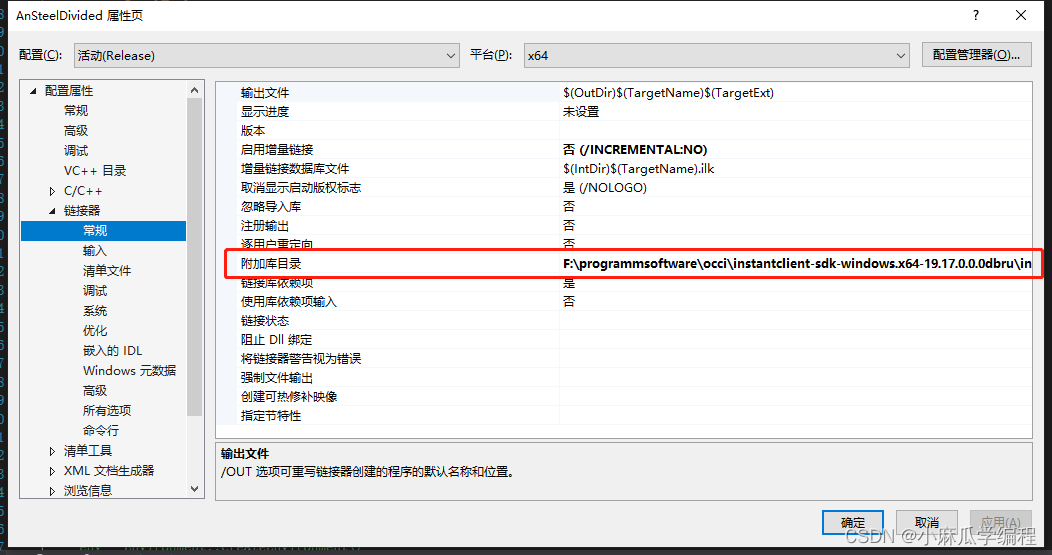Click the instantclient-sdk library path value
The image size is (1052, 555).
tap(797, 264)
